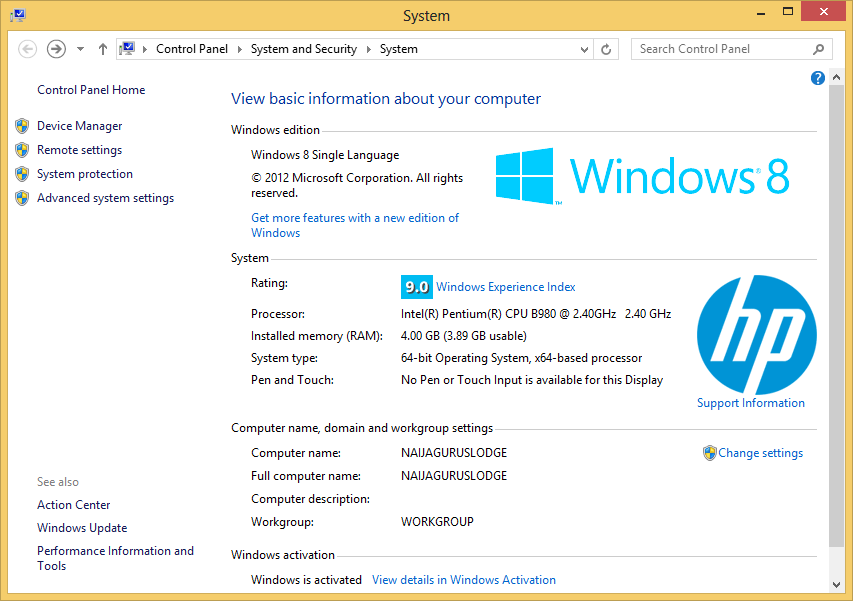This screenshot has width=853, height=601.
Task: Click shield icon beside Remote settings
Action: tap(22, 150)
